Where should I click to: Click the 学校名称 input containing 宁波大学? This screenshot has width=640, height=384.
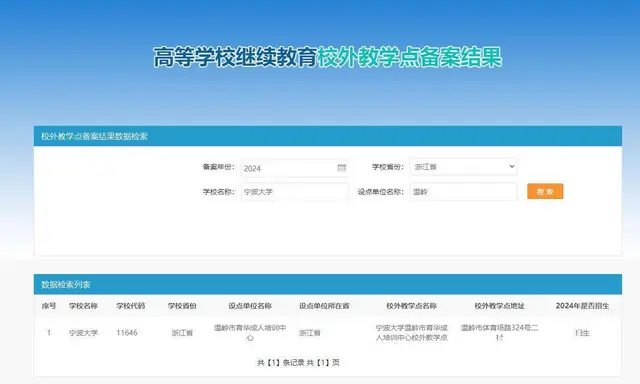295,191
